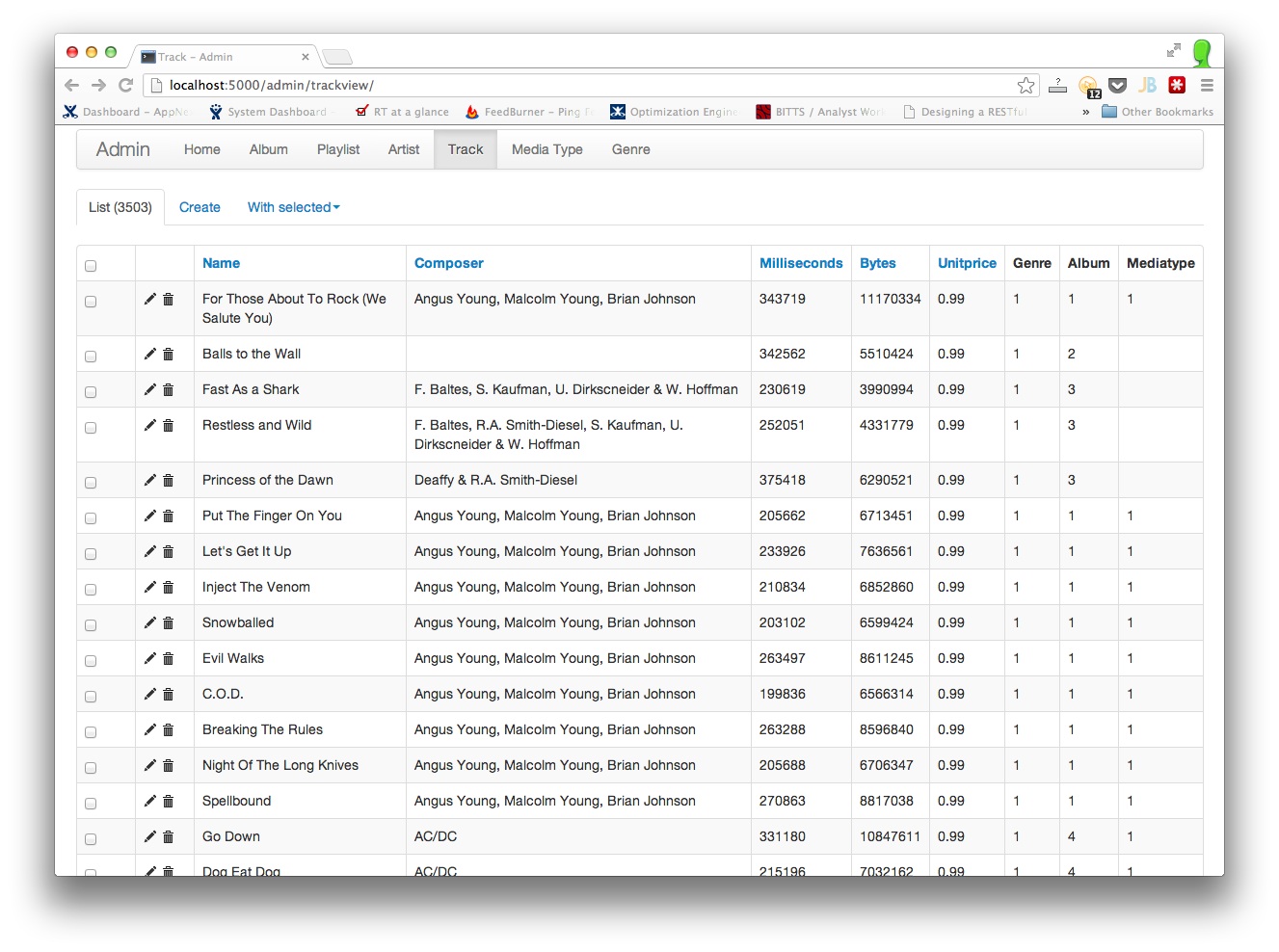The width and height of the screenshot is (1279, 952).
Task: Sort table by the 'Milliseconds' column header
Action: coord(801,263)
